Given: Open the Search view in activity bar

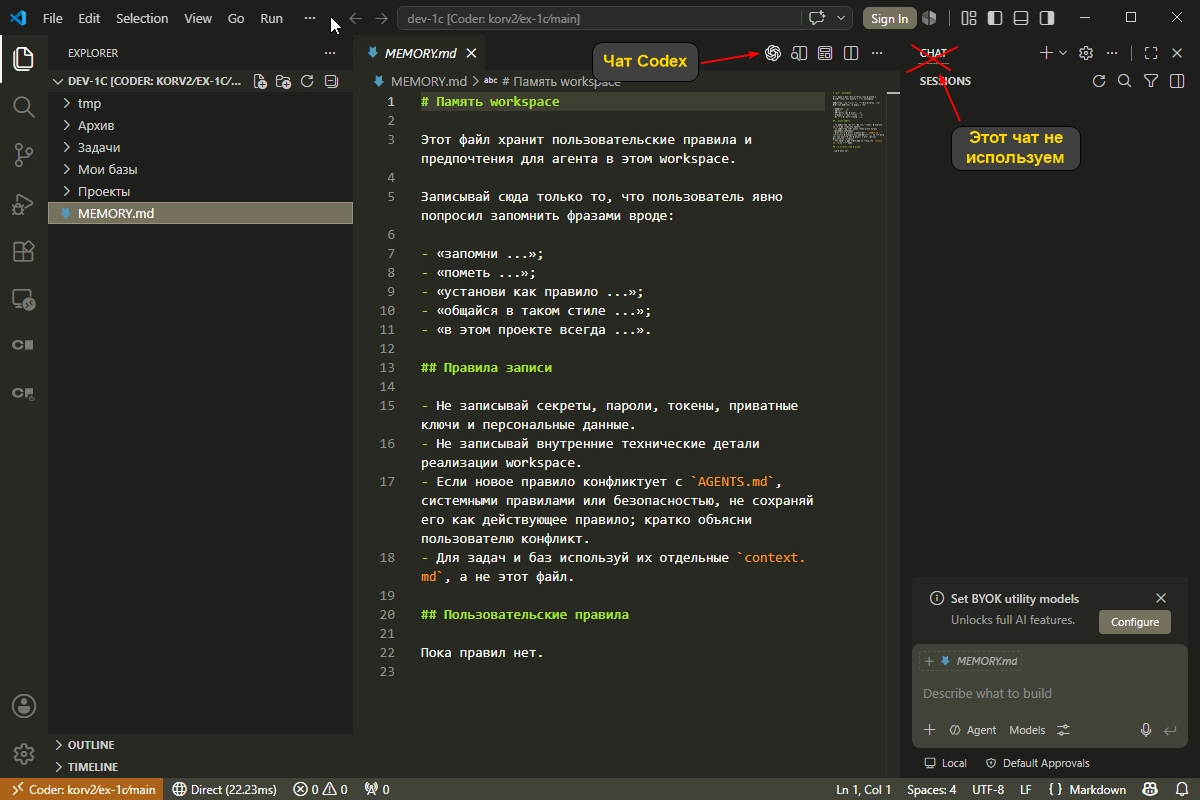Looking at the screenshot, I should pos(24,106).
